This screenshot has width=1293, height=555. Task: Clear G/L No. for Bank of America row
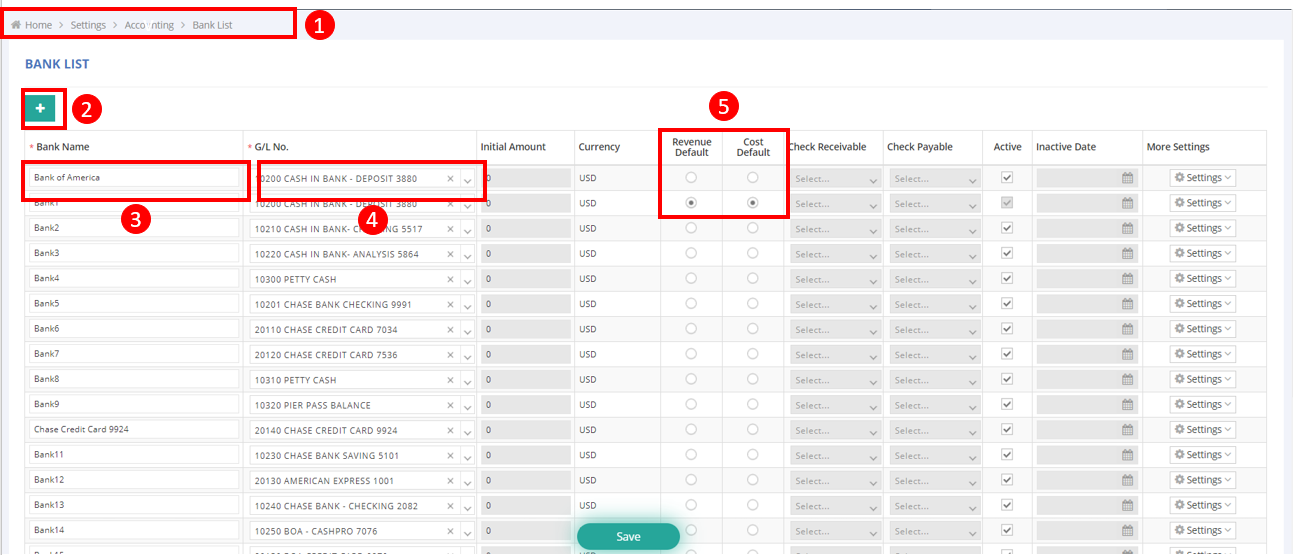(x=450, y=179)
